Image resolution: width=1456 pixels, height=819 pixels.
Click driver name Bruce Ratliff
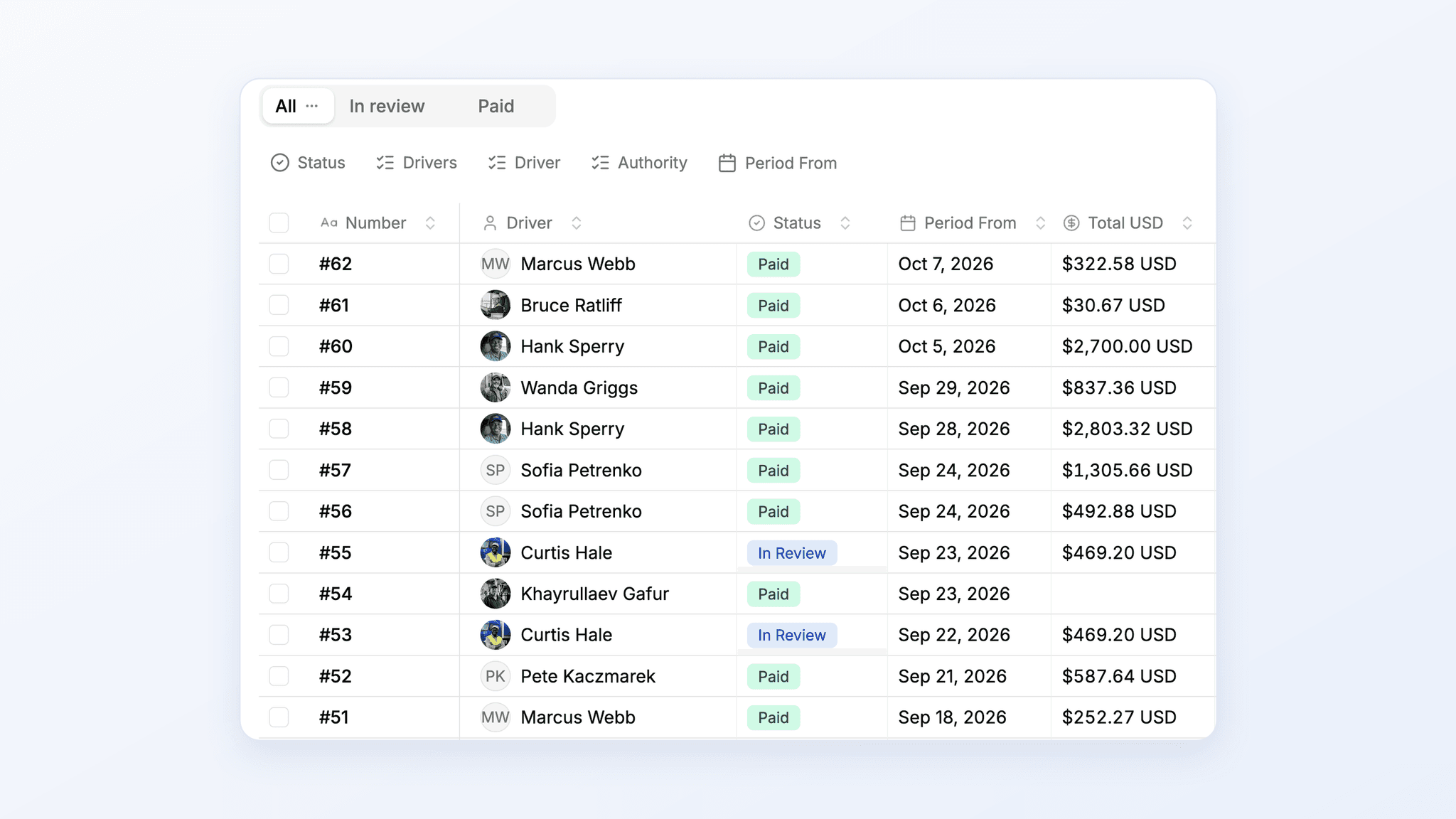coord(571,305)
